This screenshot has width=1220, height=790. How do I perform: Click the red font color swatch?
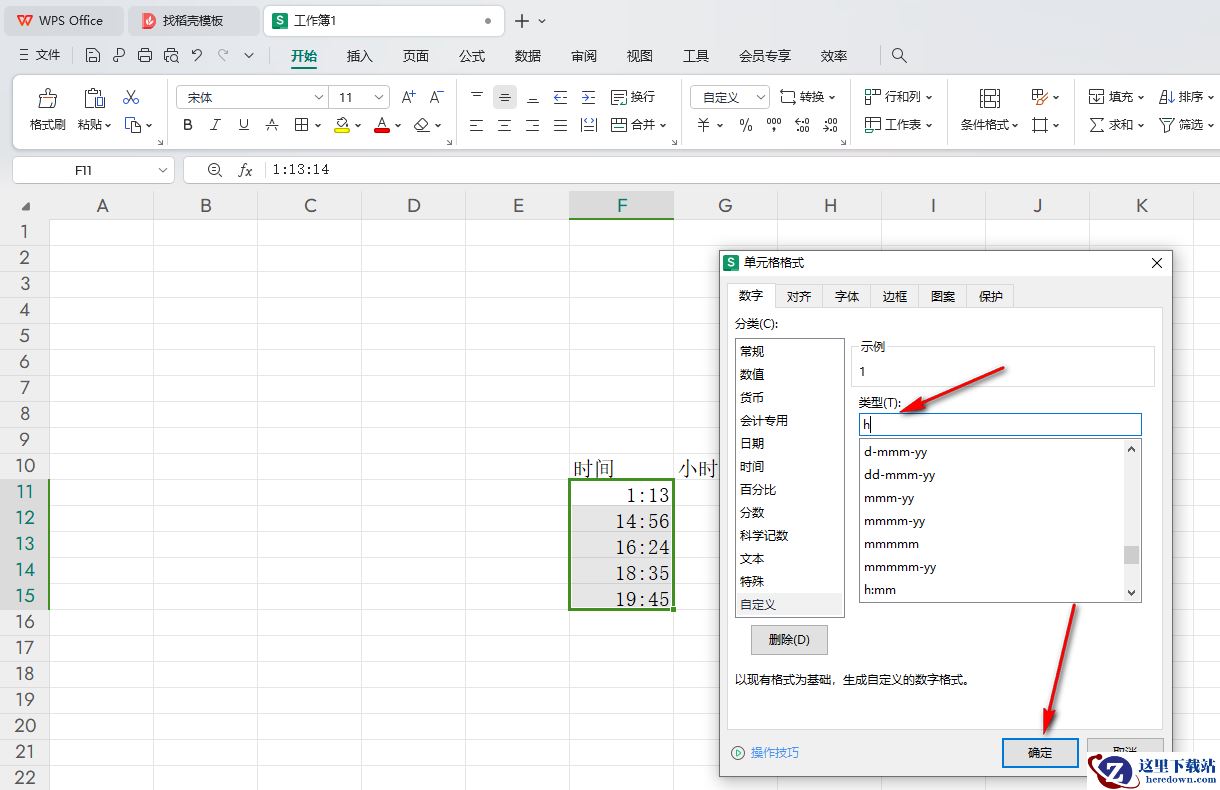point(381,125)
